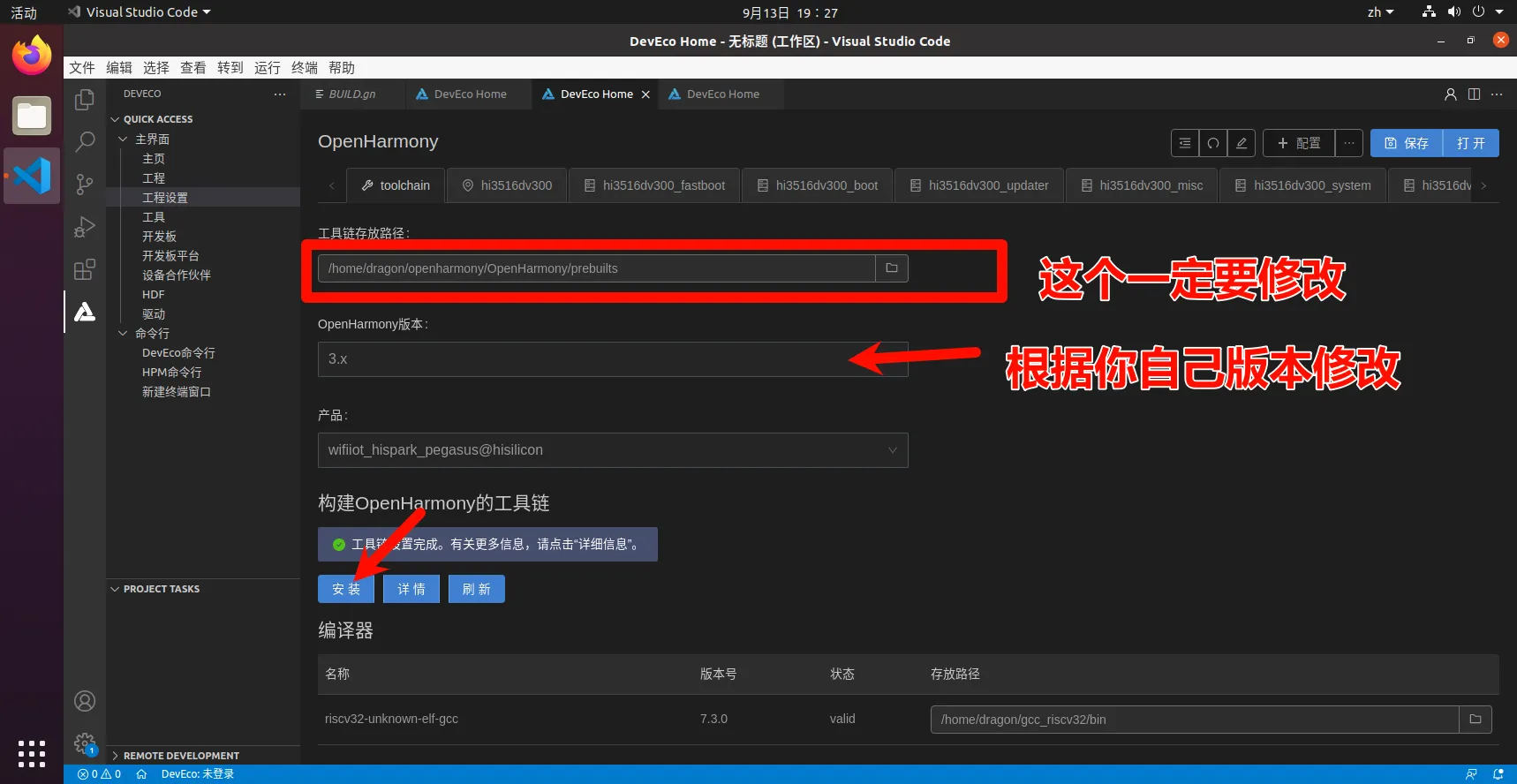Viewport: 1517px width, 784px height.
Task: Open the Extensions view icon
Action: pyautogui.click(x=85, y=269)
